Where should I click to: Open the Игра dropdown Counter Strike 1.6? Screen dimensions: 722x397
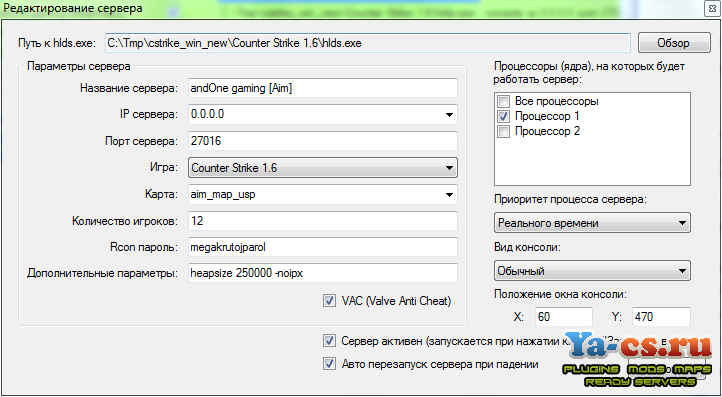(323, 168)
